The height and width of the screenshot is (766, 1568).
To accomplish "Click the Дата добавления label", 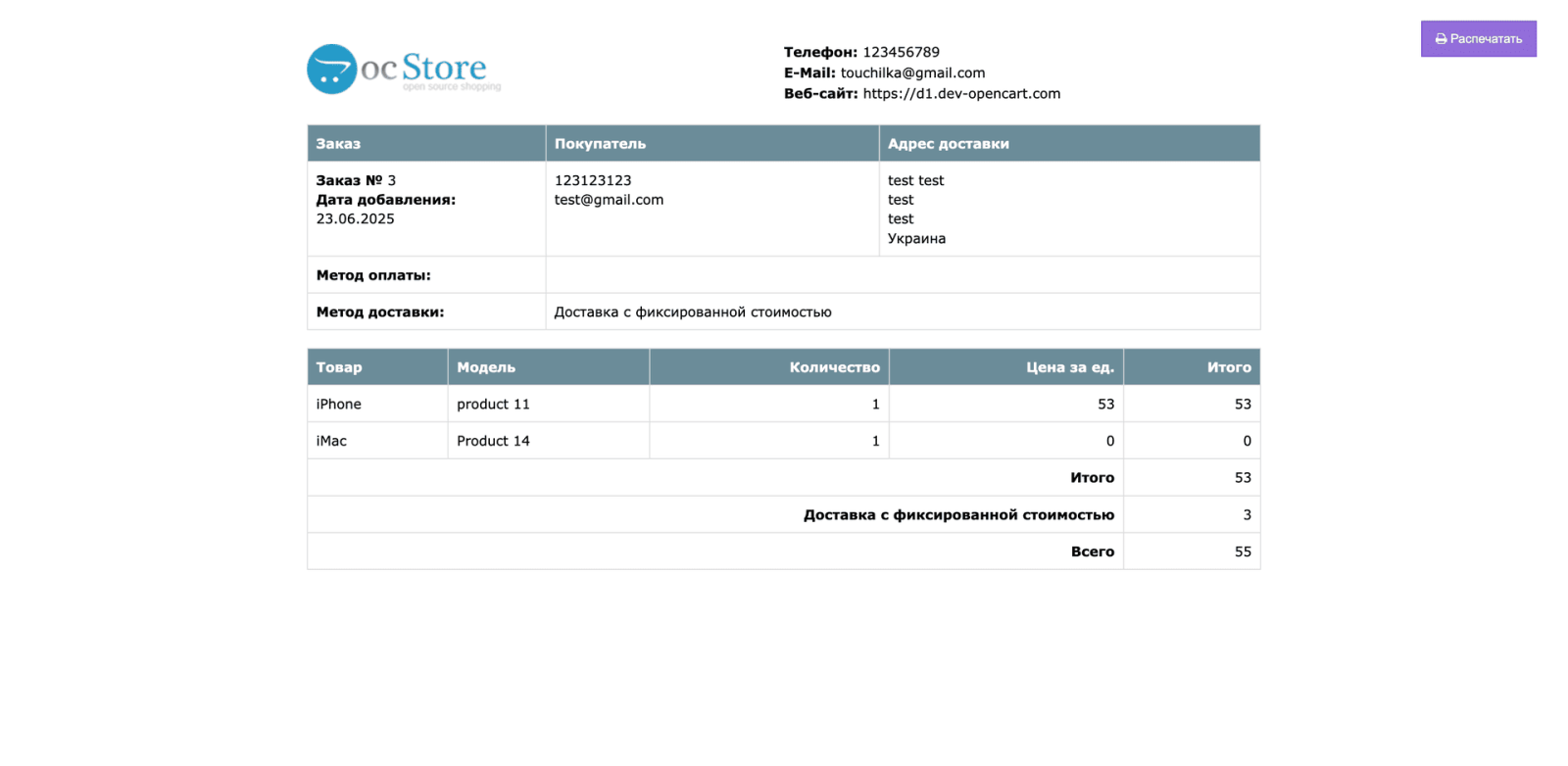I will point(385,200).
